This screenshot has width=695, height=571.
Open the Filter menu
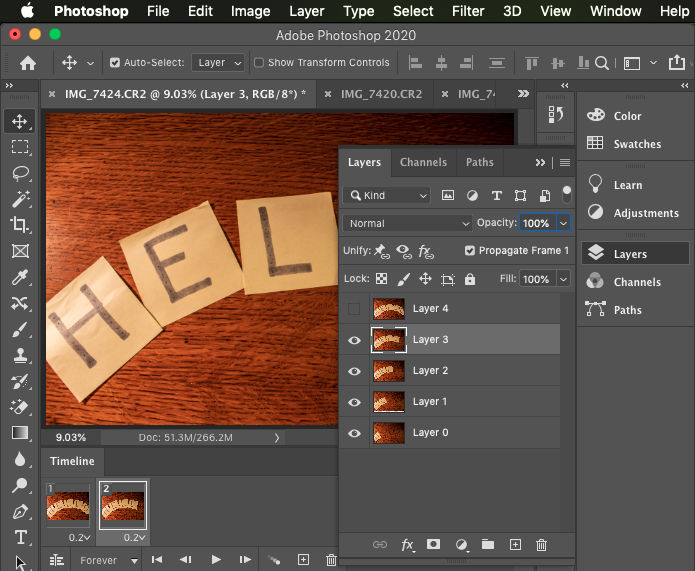tap(467, 11)
